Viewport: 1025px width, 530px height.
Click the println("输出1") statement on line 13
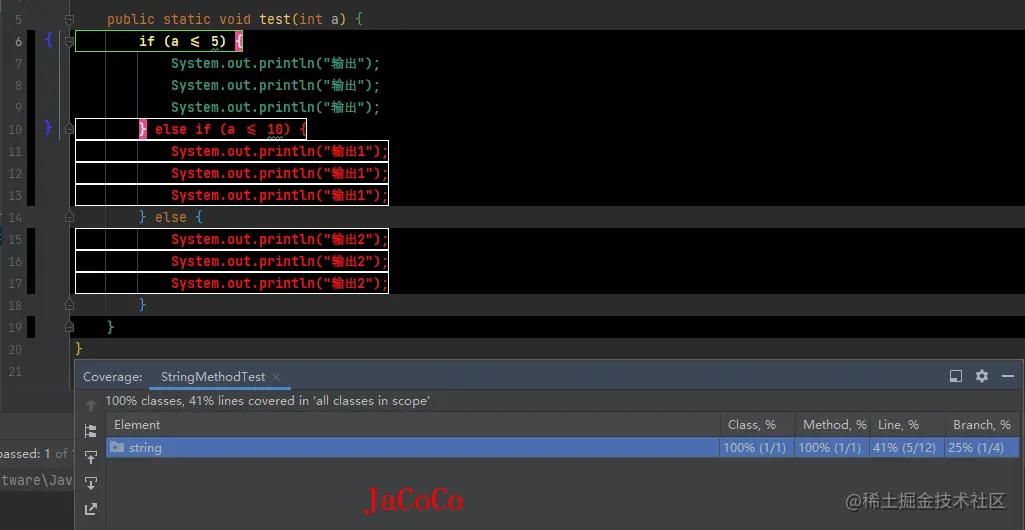(x=280, y=195)
